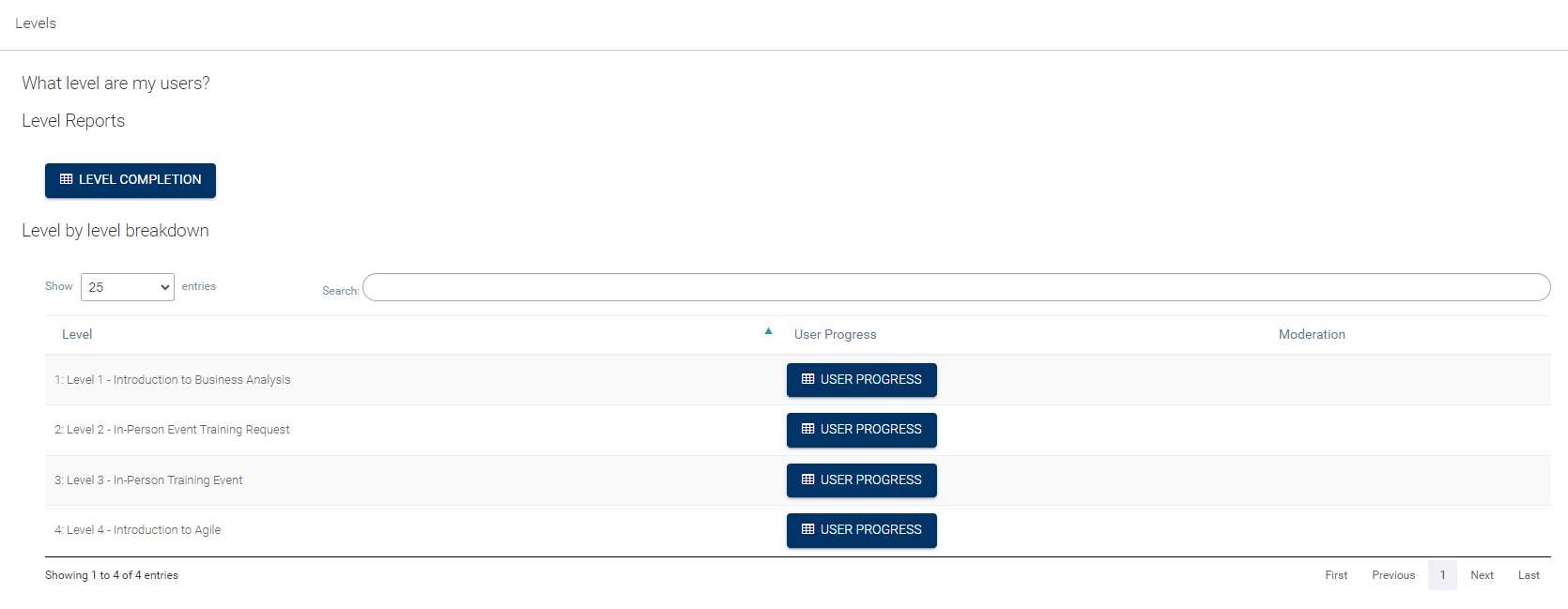Click the Level column sort arrow
The height and width of the screenshot is (609, 1568).
[x=768, y=331]
